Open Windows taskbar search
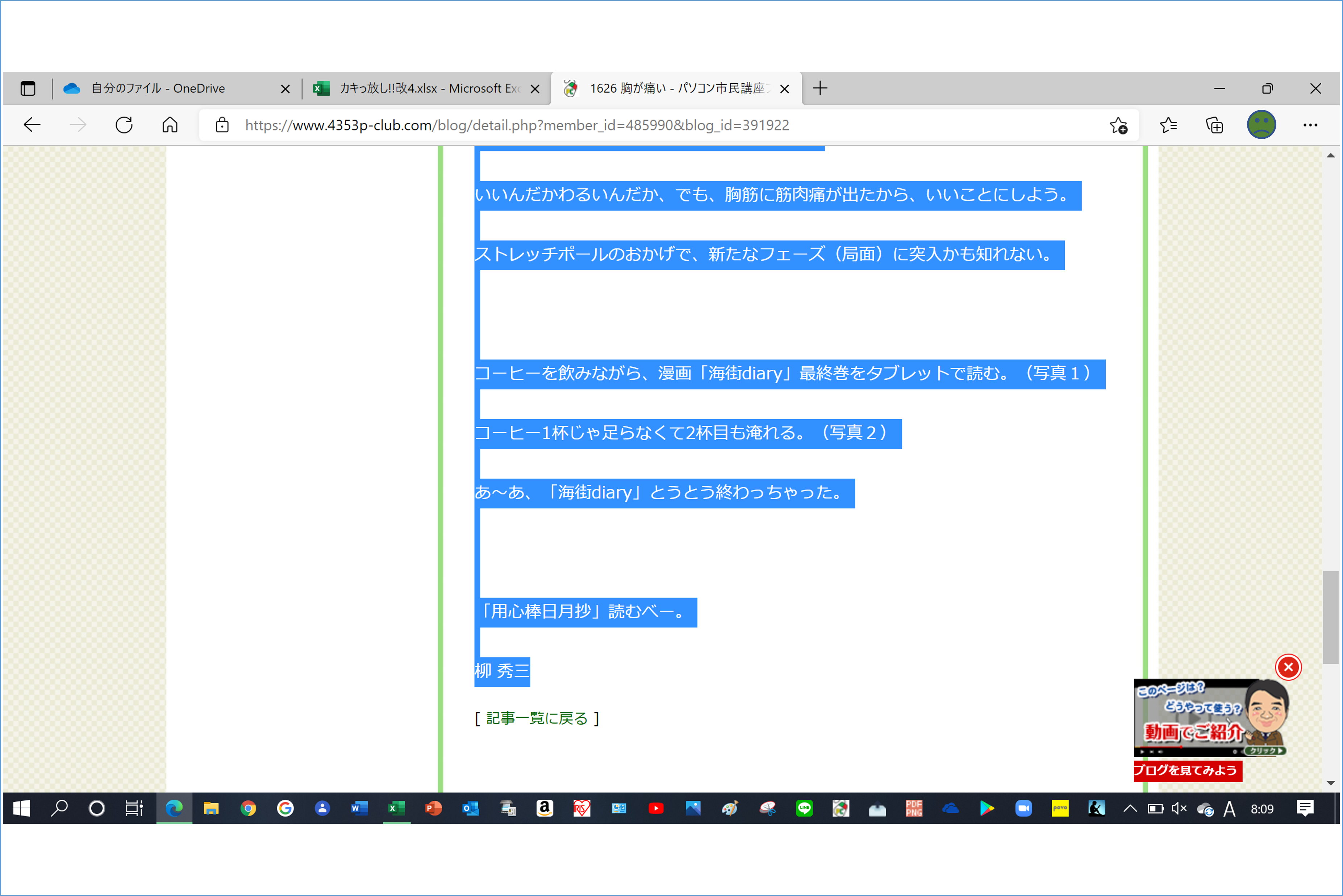This screenshot has width=1343, height=896. [59, 808]
